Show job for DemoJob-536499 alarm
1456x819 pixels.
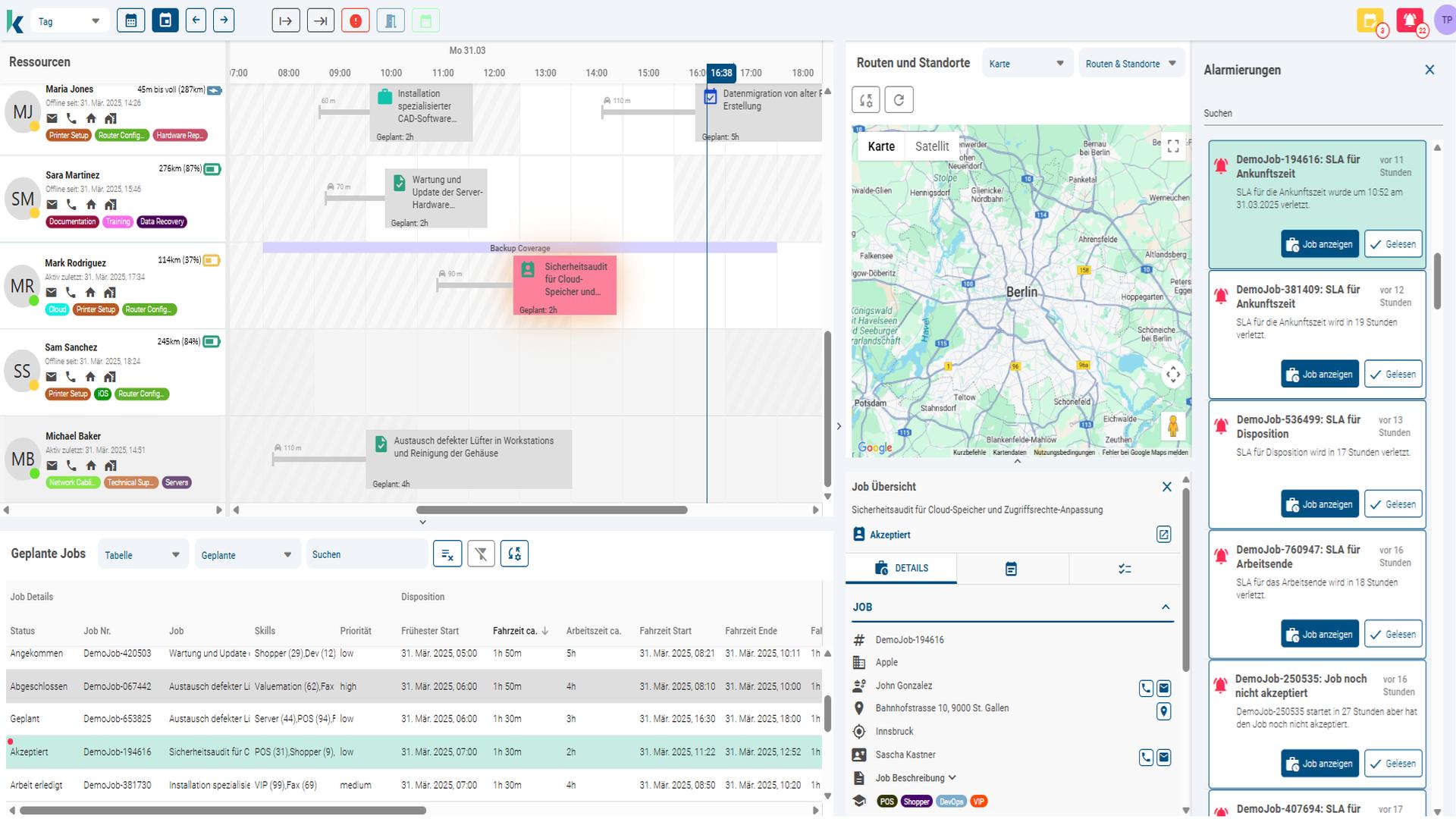pyautogui.click(x=1319, y=504)
